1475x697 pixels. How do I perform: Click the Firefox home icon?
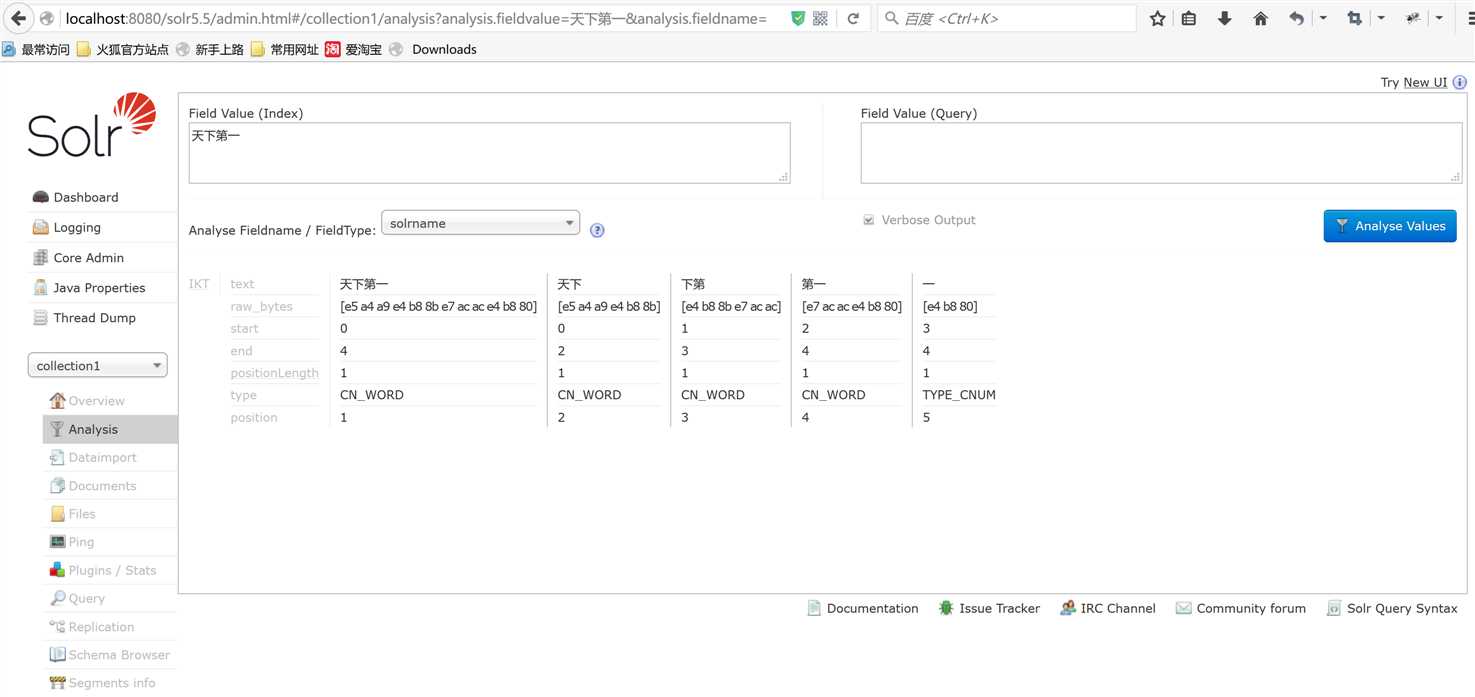[1260, 19]
